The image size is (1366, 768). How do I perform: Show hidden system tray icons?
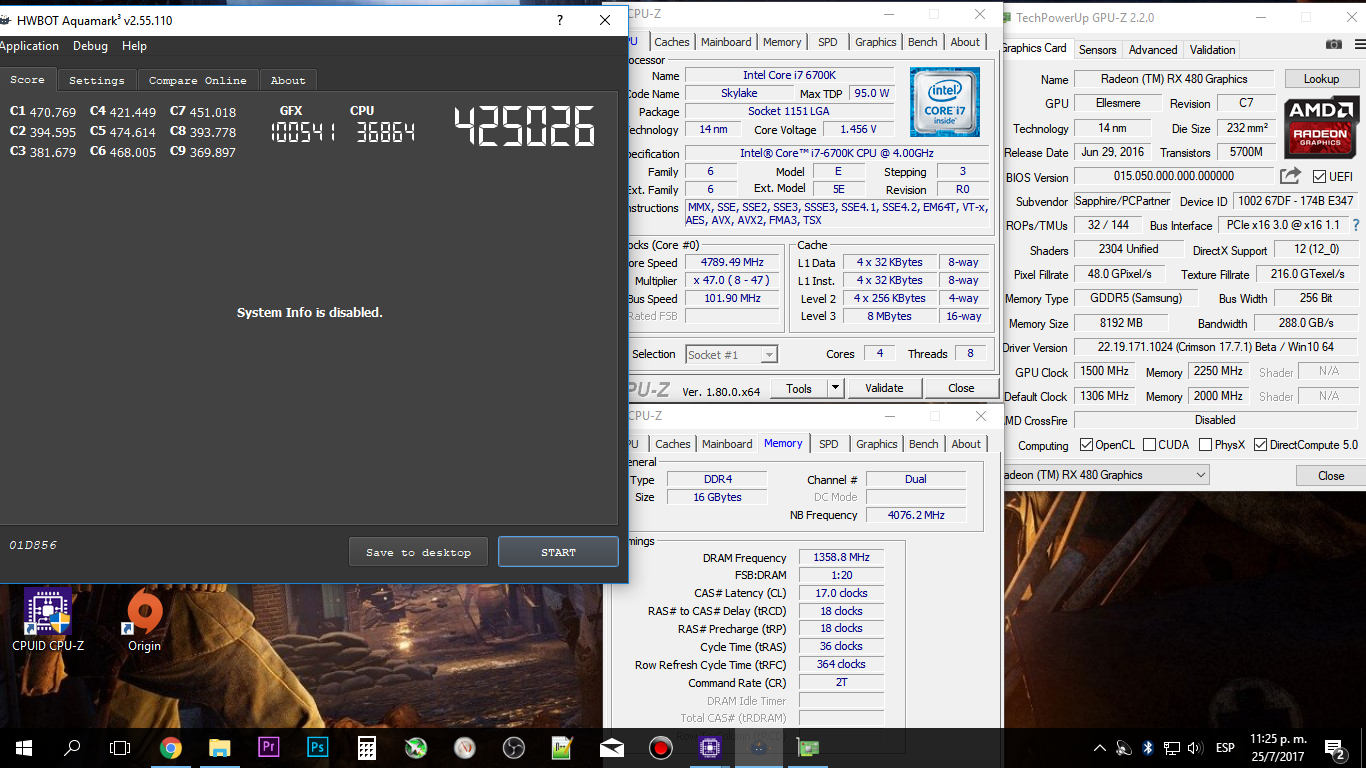(x=1100, y=747)
